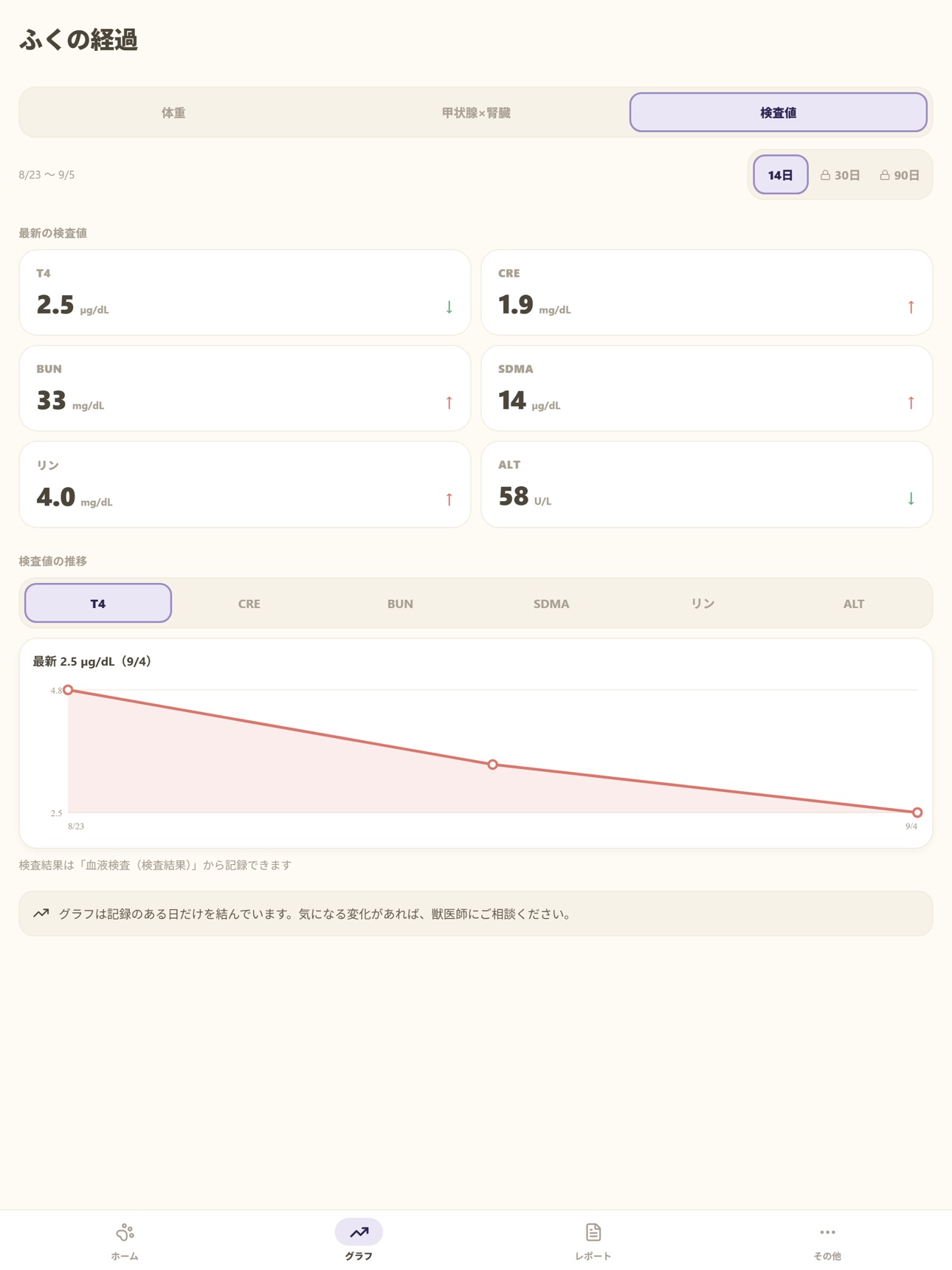Show the T4 trend chart
Image resolution: width=952 pixels, height=1270 pixels.
98,604
